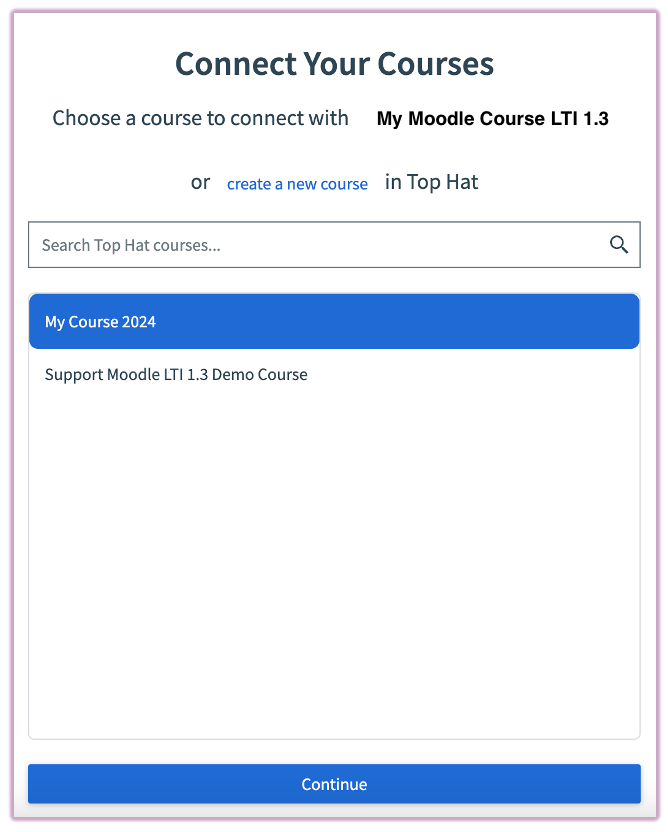This screenshot has width=668, height=832.
Task: Open the create a new course link
Action: click(x=297, y=184)
